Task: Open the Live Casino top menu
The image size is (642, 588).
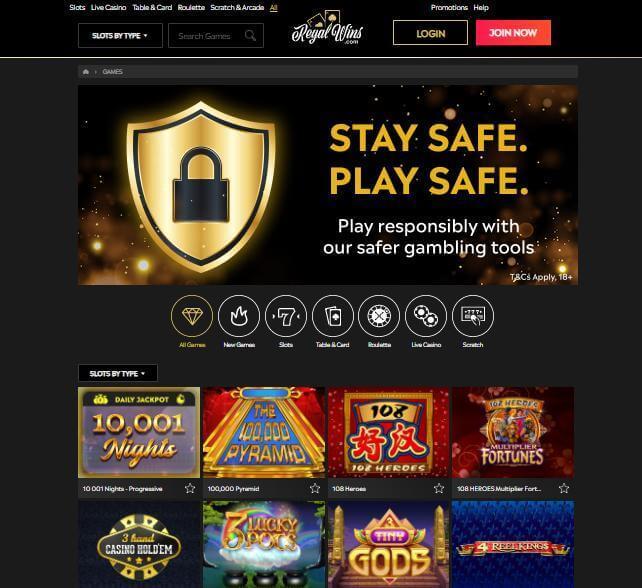Action: (x=109, y=7)
